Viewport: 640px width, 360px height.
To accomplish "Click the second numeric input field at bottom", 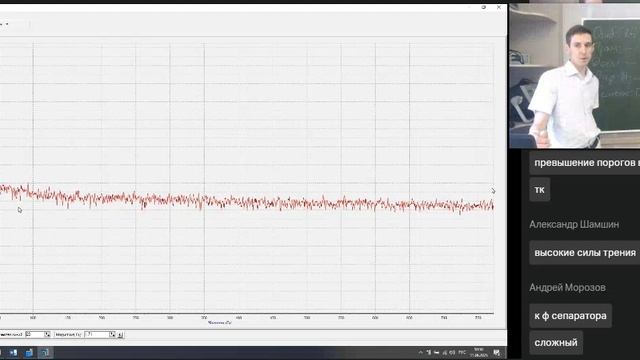I will [97, 334].
